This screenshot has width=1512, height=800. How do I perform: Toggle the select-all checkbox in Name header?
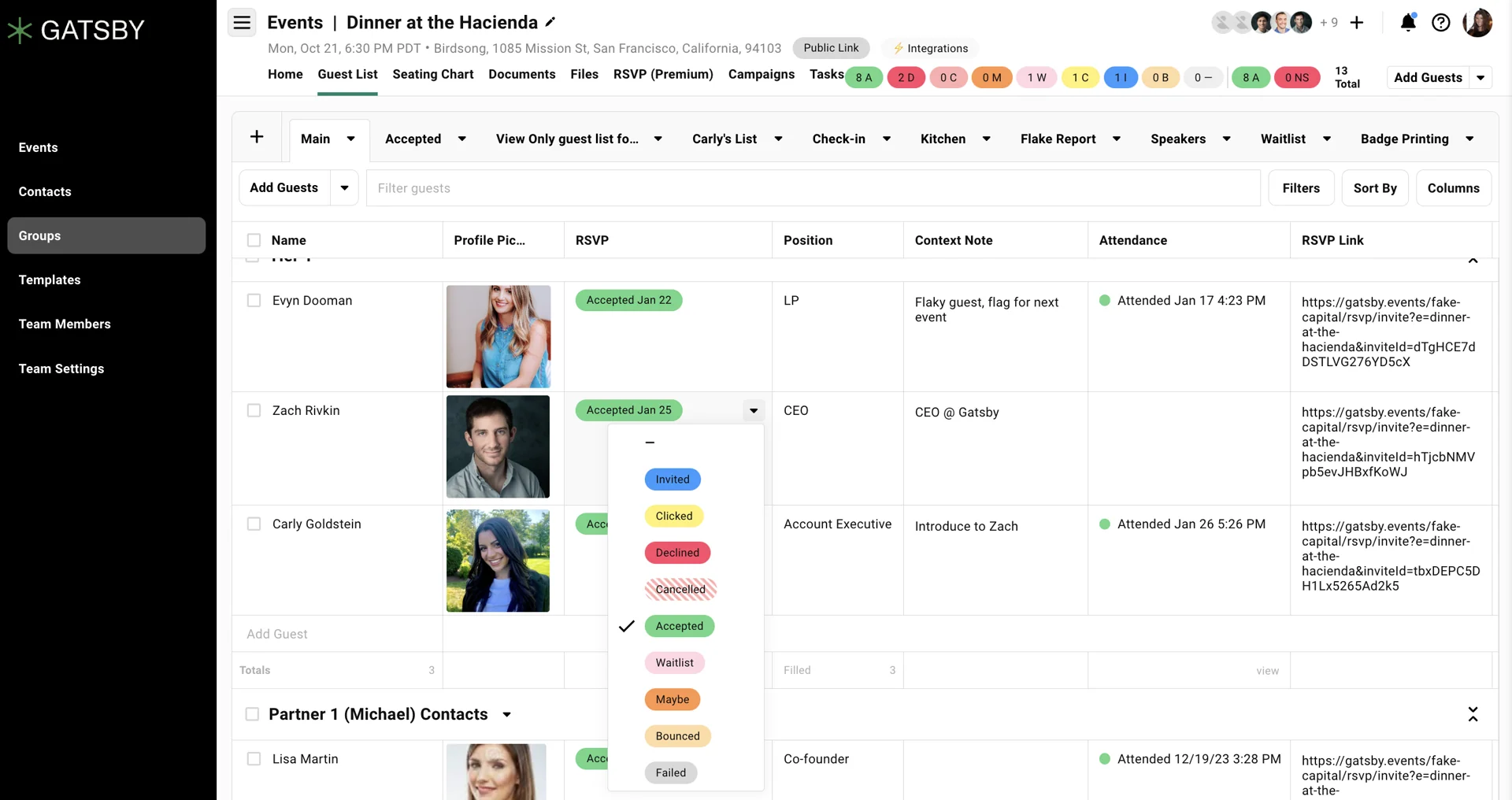(254, 240)
